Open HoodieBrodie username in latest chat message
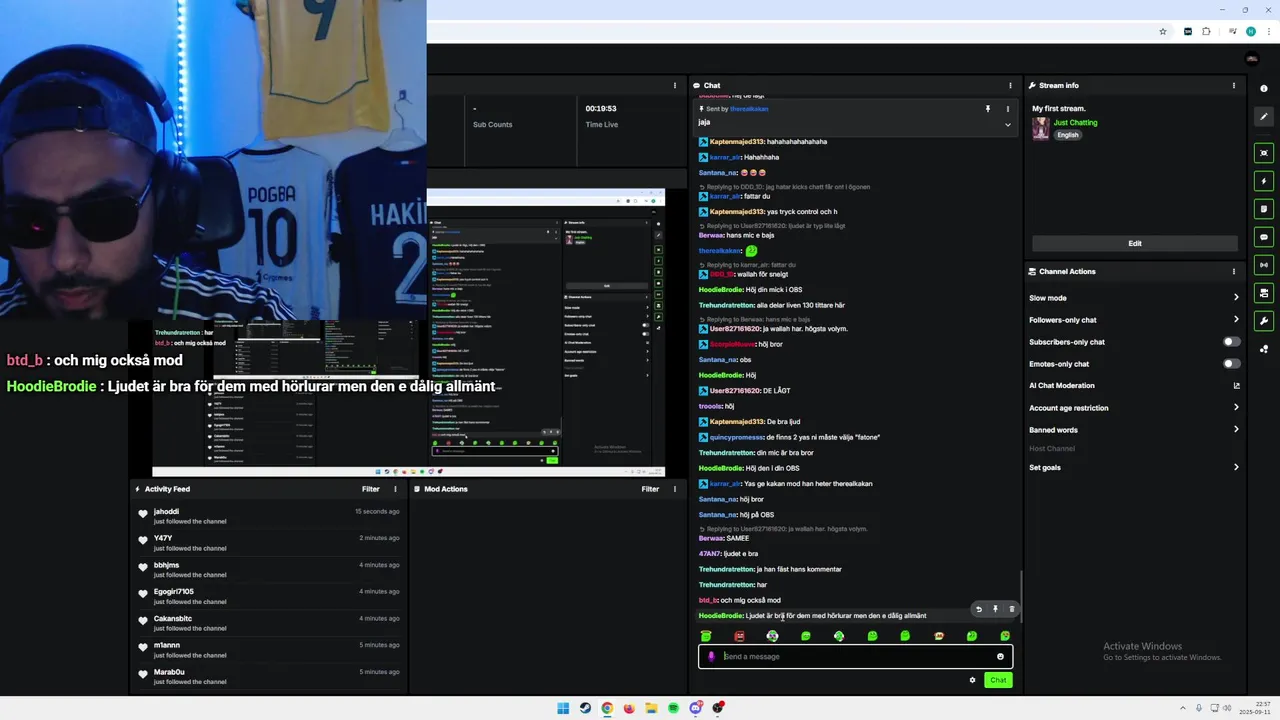This screenshot has height=720, width=1280. pos(721,616)
